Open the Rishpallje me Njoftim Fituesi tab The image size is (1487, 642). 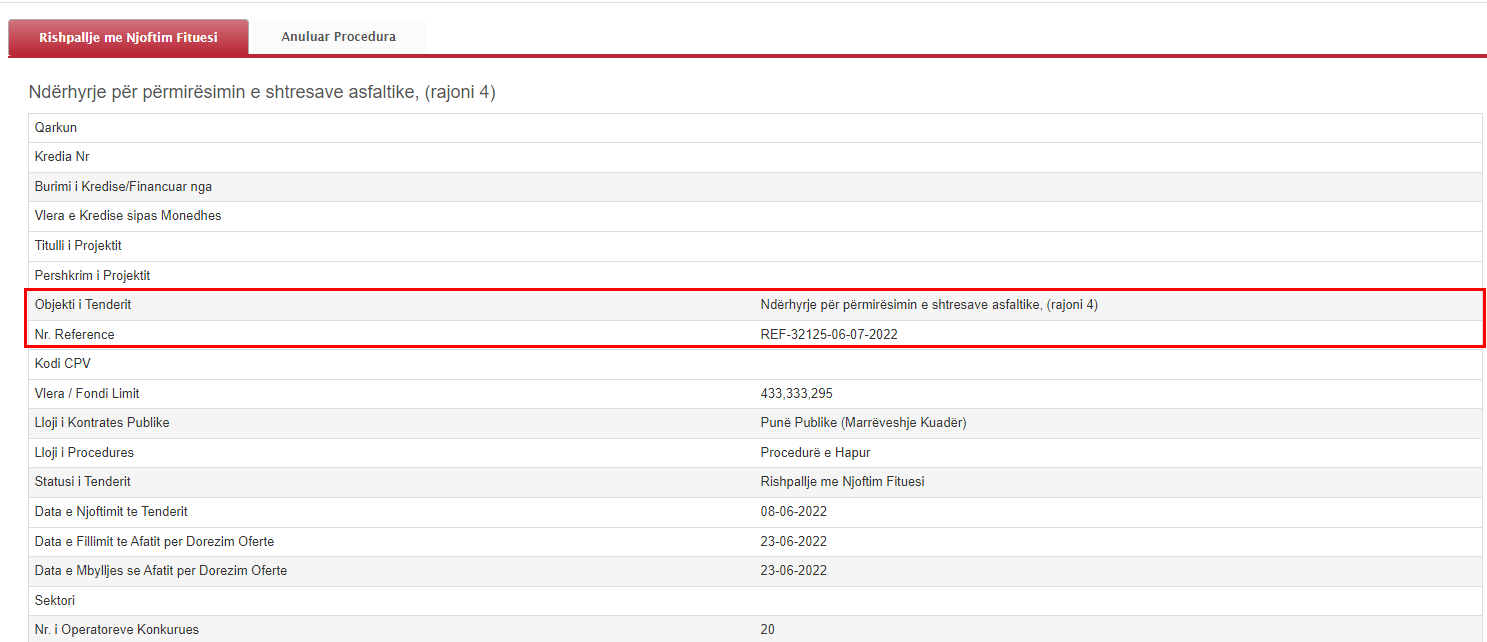(x=128, y=37)
